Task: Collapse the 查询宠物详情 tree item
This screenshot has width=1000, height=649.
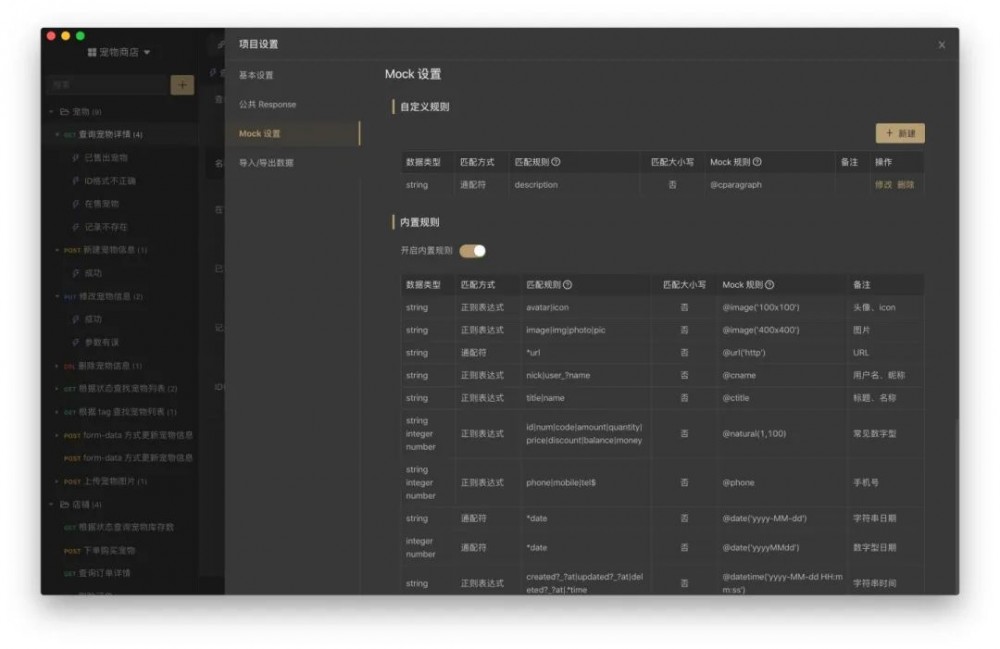Action: 56,134
